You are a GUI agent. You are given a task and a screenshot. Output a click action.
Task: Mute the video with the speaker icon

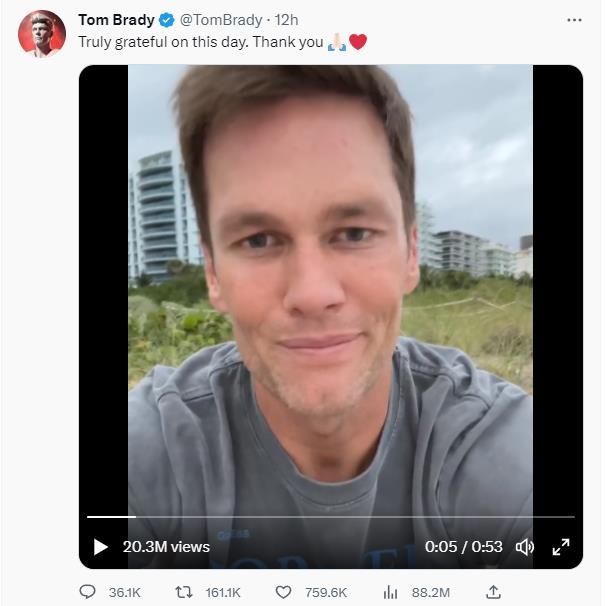(525, 547)
